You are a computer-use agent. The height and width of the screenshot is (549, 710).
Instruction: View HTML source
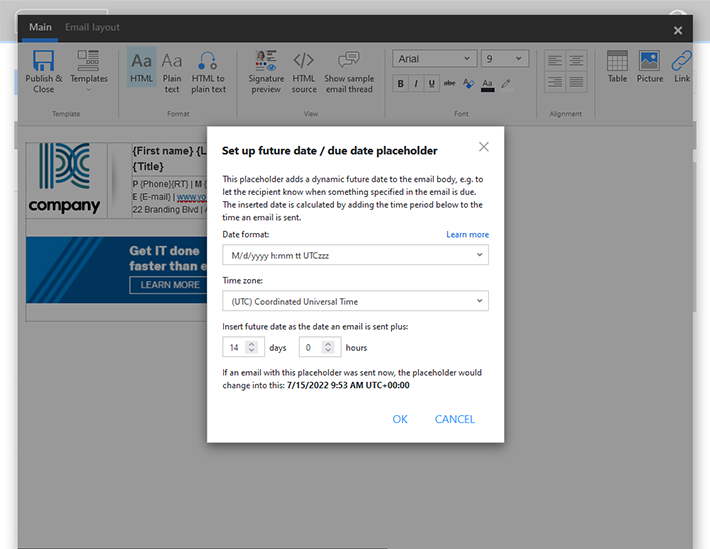point(303,72)
